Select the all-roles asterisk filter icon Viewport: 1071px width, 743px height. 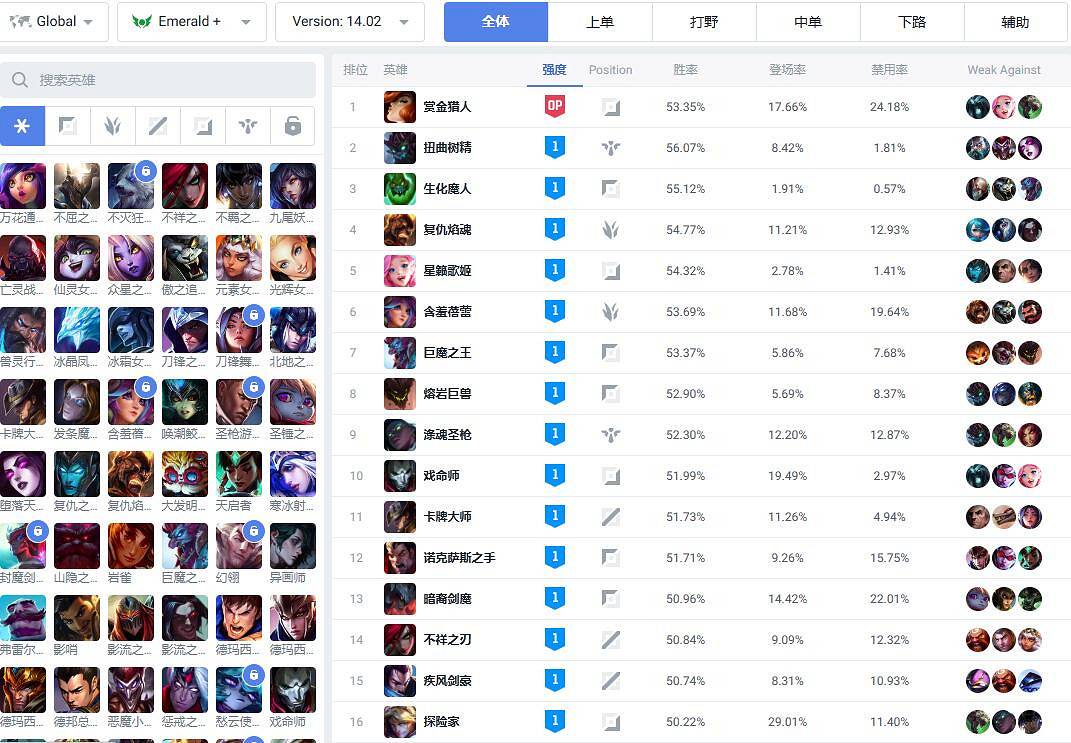pyautogui.click(x=22, y=126)
